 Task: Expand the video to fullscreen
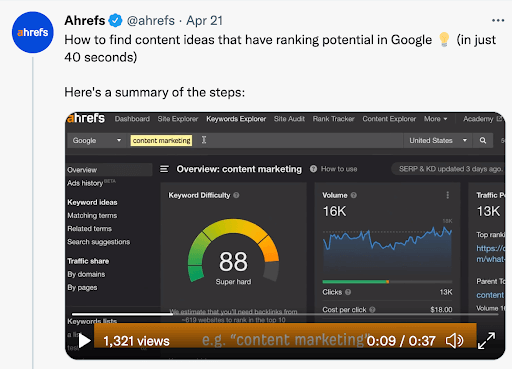click(x=486, y=341)
